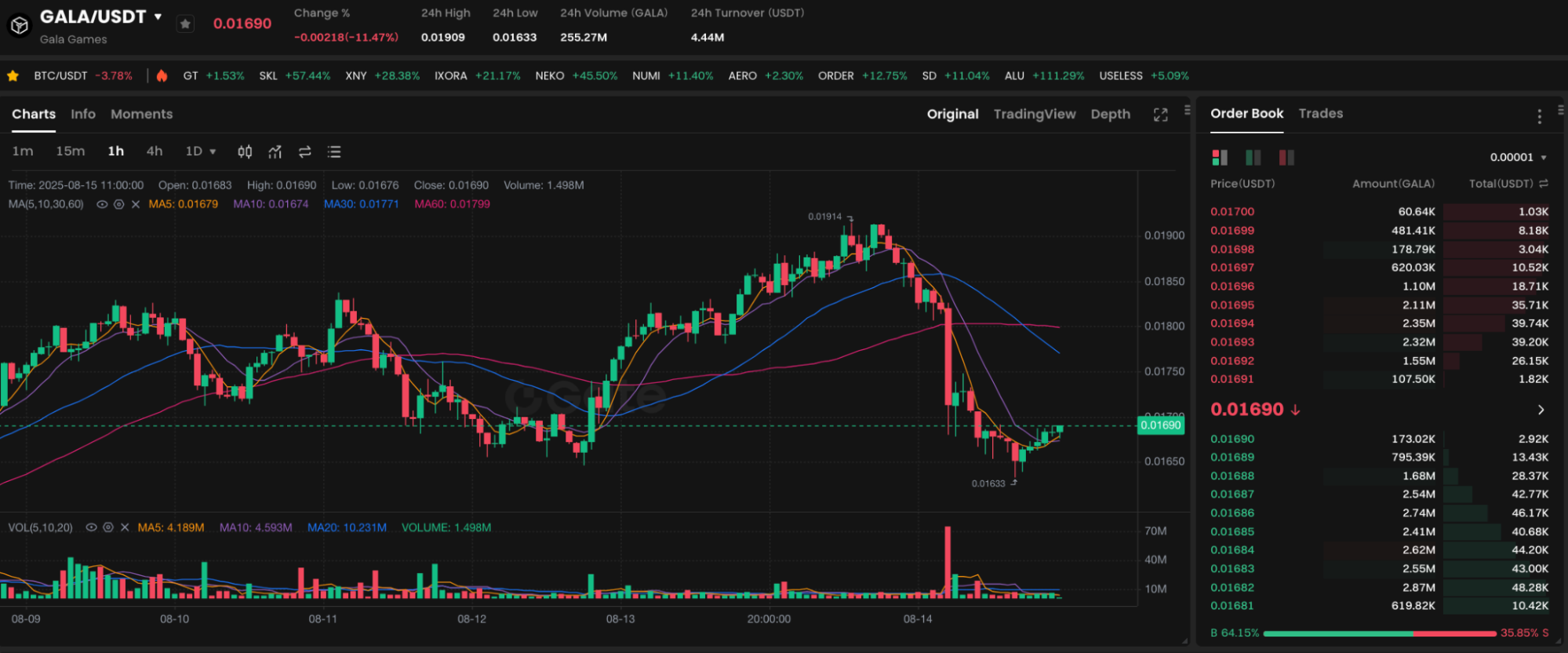Show sell orders only view

(1287, 158)
